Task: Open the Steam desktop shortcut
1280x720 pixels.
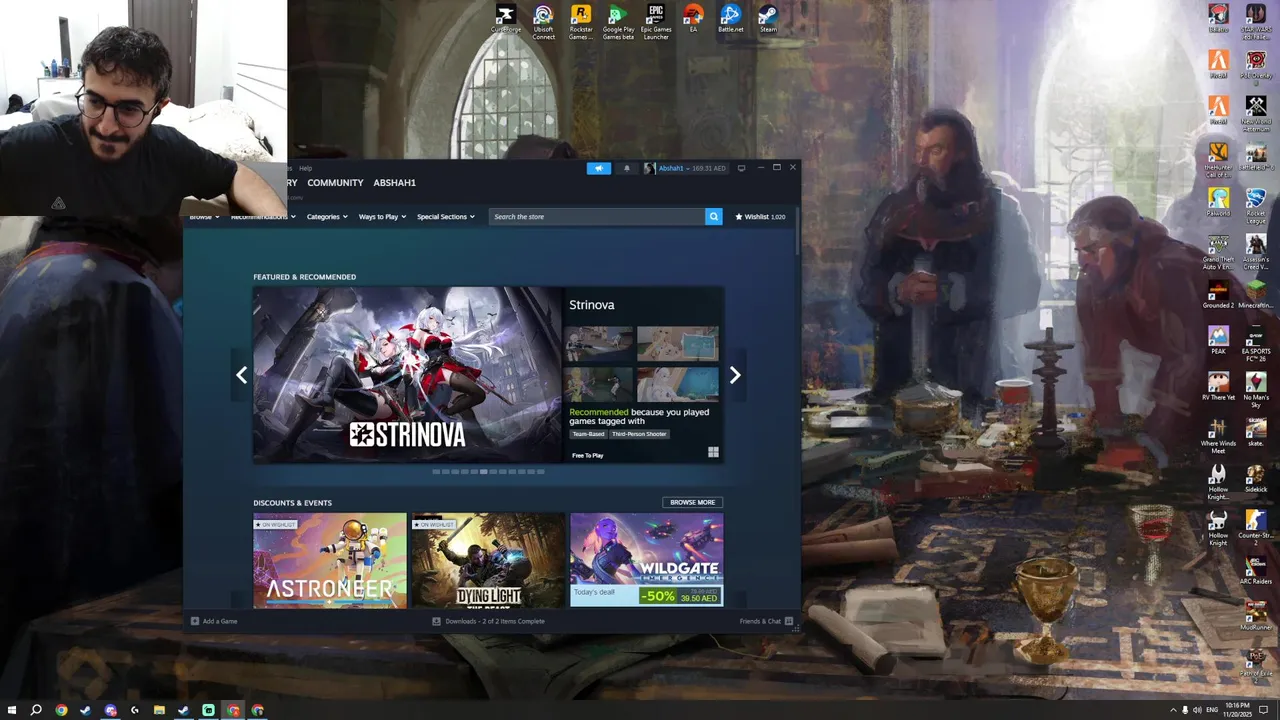Action: tap(768, 19)
